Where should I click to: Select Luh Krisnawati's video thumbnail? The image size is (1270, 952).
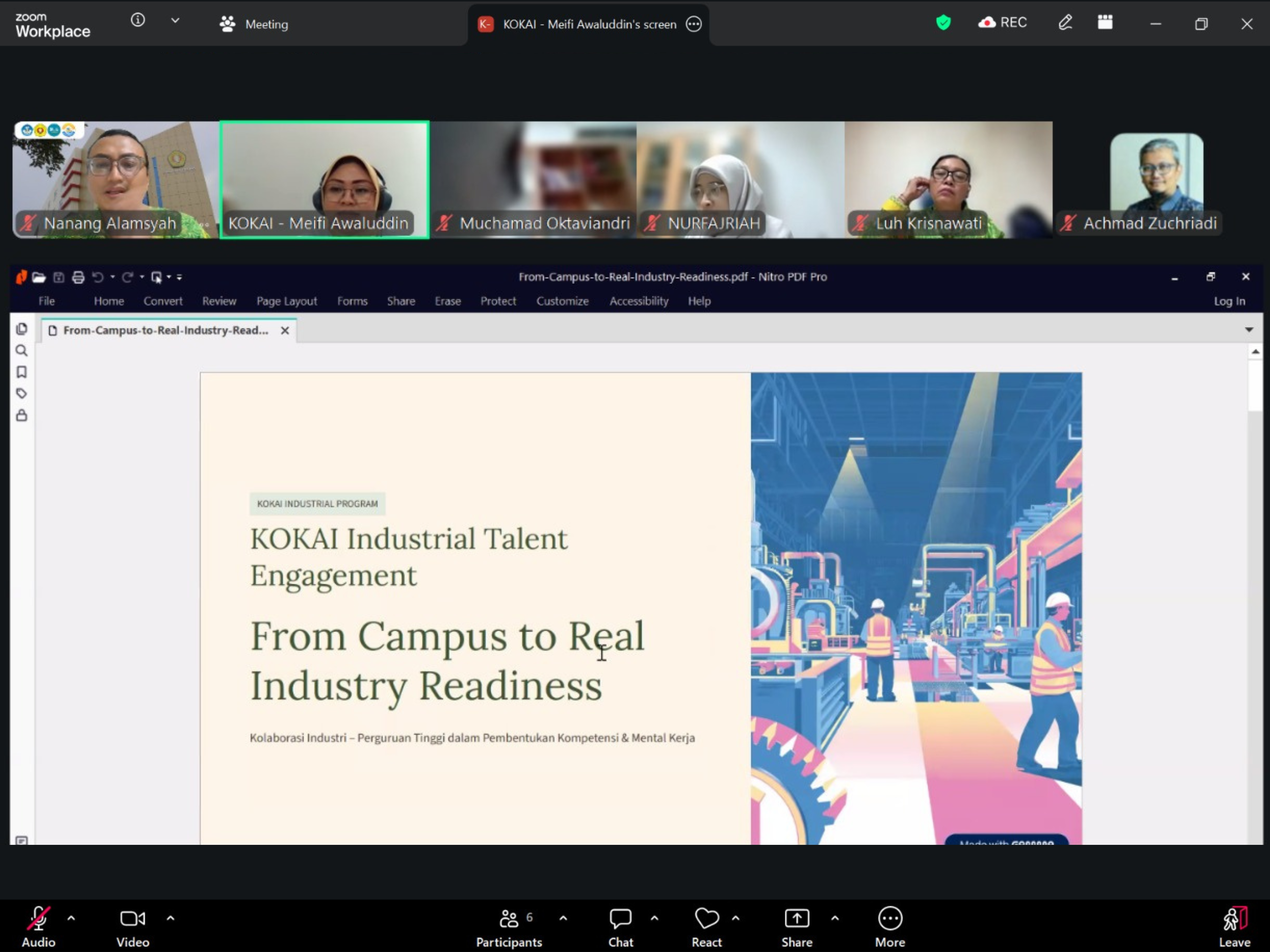click(x=948, y=180)
